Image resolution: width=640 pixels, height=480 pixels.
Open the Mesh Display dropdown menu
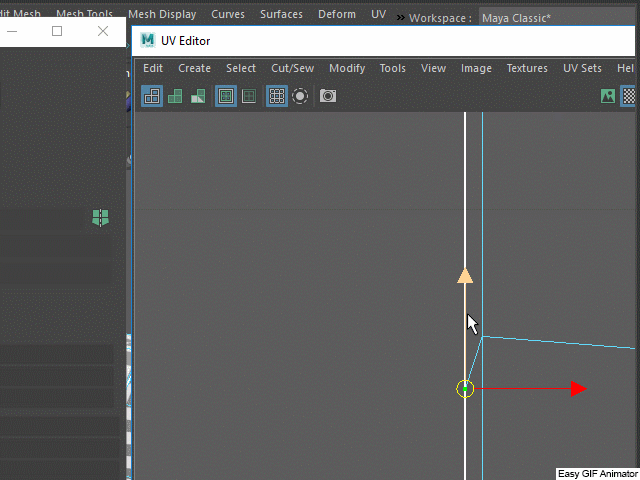161,15
